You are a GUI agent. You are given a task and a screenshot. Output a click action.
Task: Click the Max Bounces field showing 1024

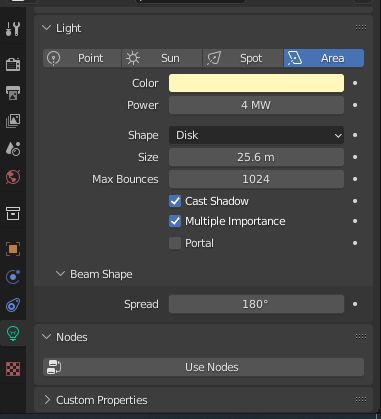pyautogui.click(x=256, y=179)
